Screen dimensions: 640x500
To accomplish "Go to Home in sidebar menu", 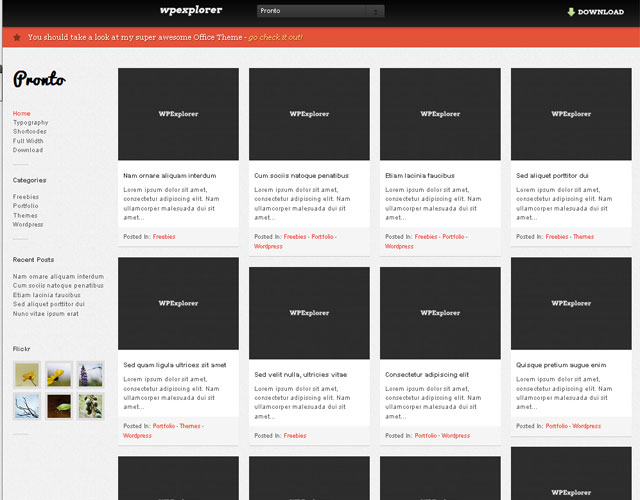I will click(x=22, y=113).
